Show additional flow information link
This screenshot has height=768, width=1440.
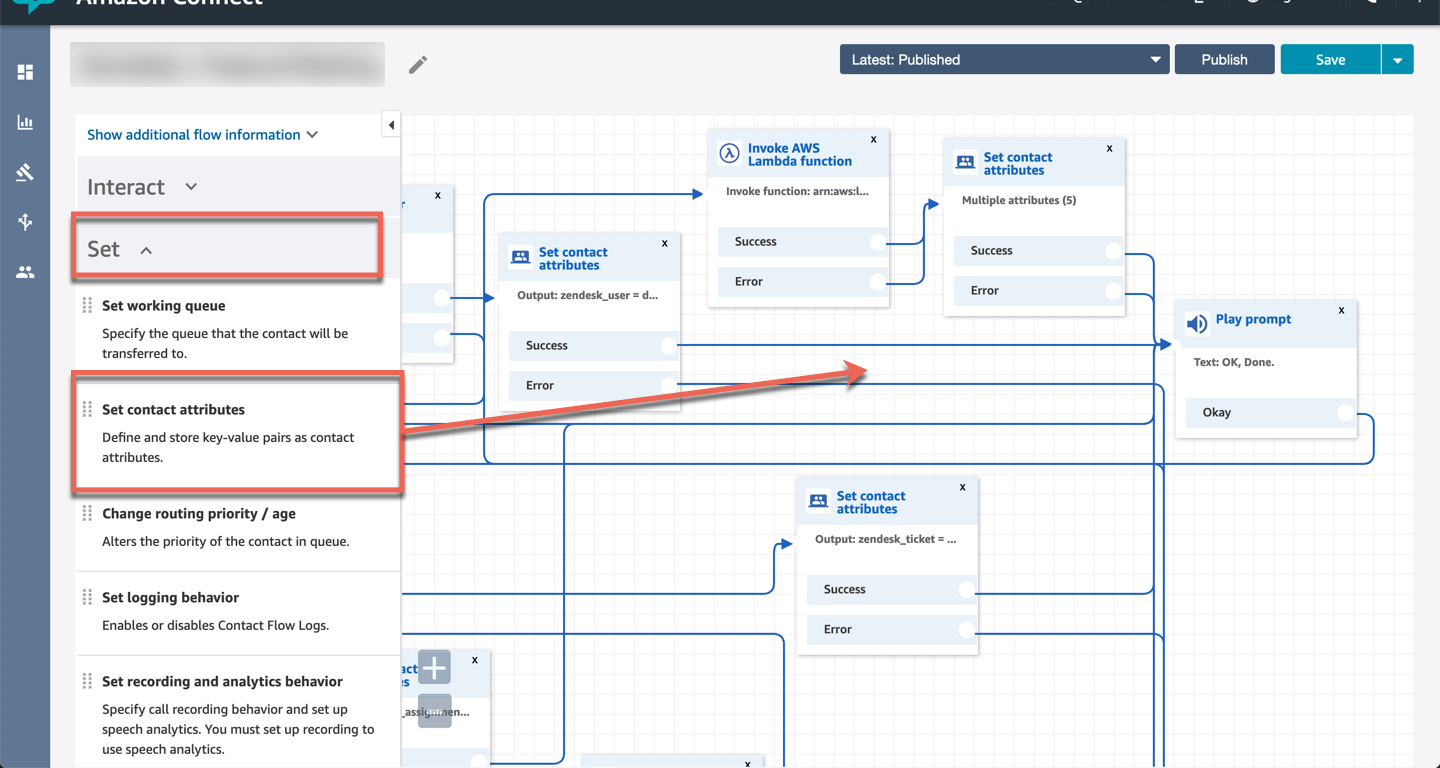(x=202, y=135)
